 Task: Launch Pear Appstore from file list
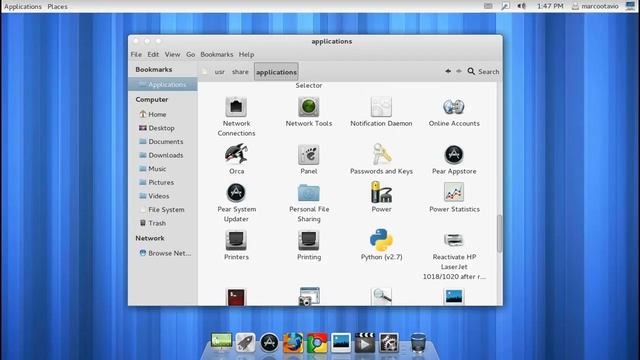454,155
